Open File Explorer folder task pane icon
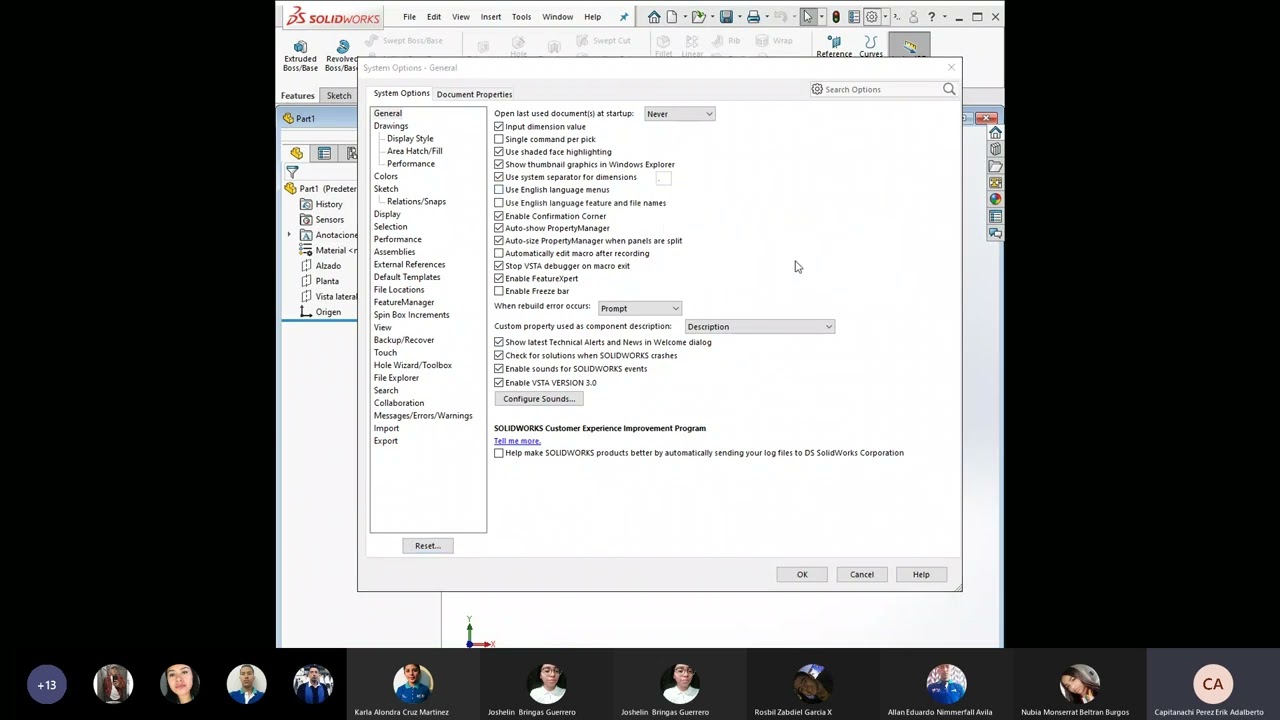The height and width of the screenshot is (720, 1280). point(995,166)
